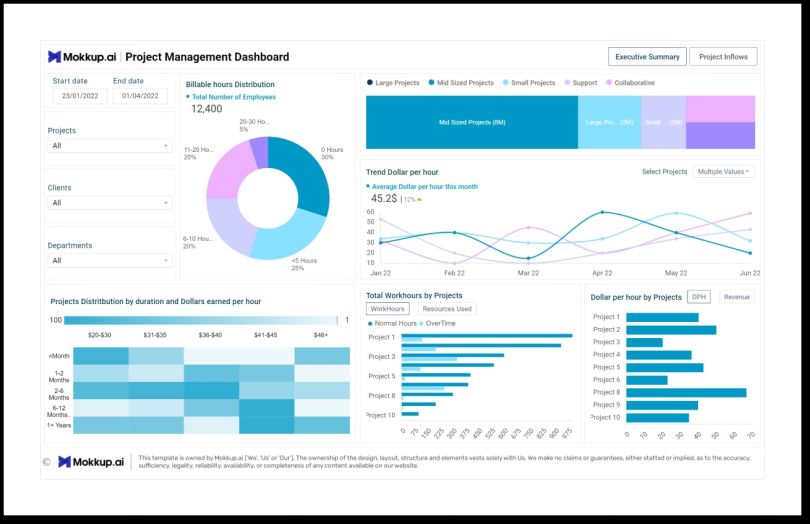
Task: Click the Mokkup.ai footer logo
Action: [91, 461]
